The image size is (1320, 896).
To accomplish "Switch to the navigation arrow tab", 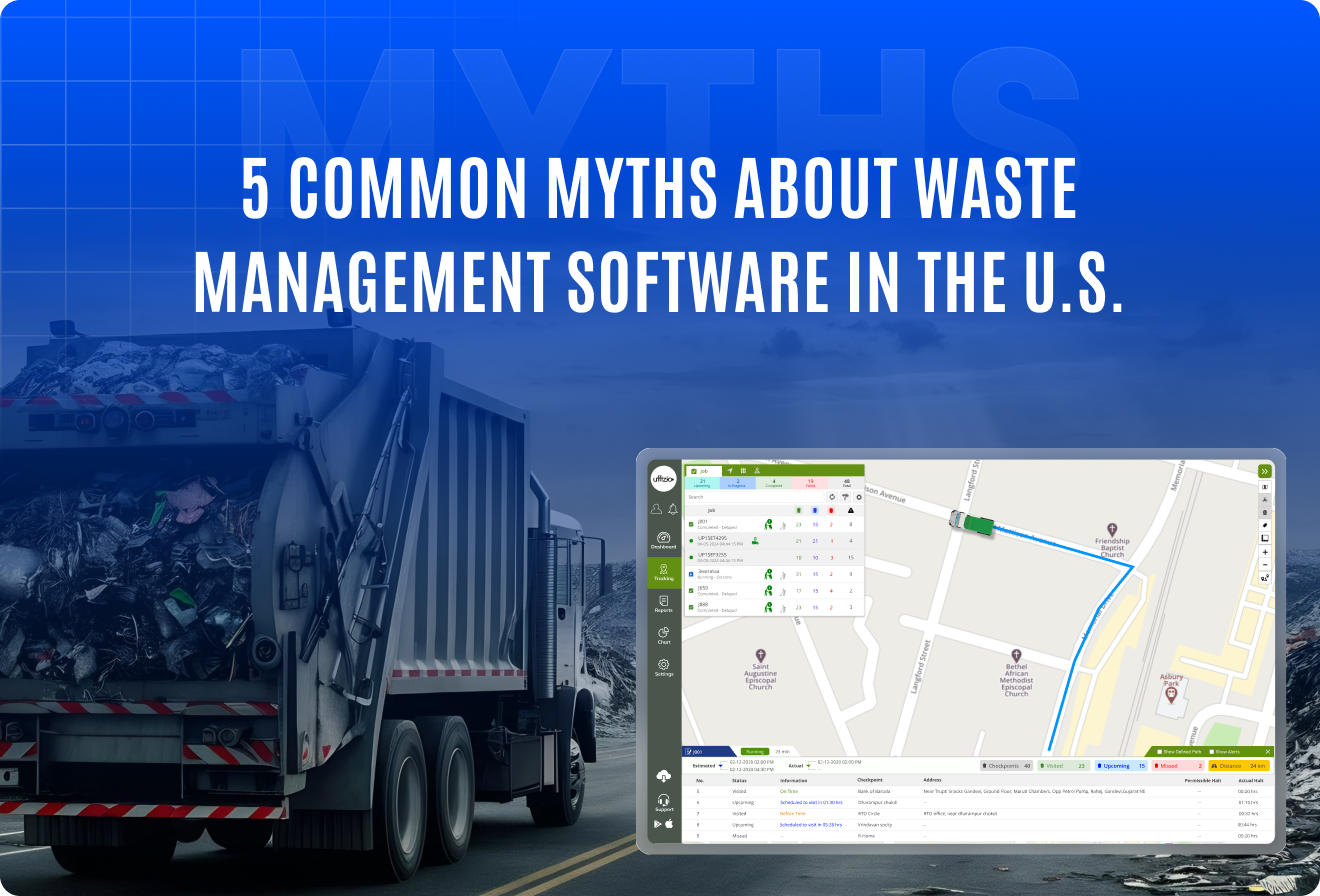I will coord(730,471).
